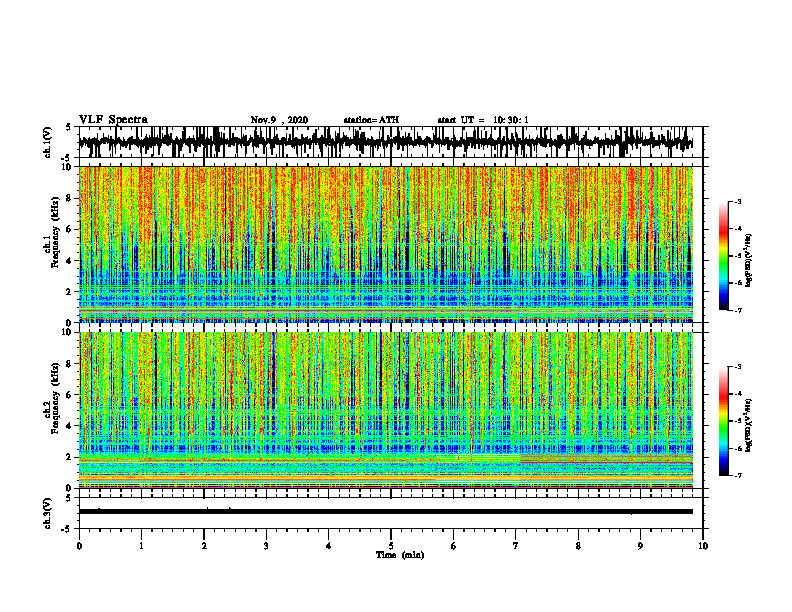The height and width of the screenshot is (612, 792).
Task: Click the '-3' label on the ch.1 colorbar
Action: 738,202
